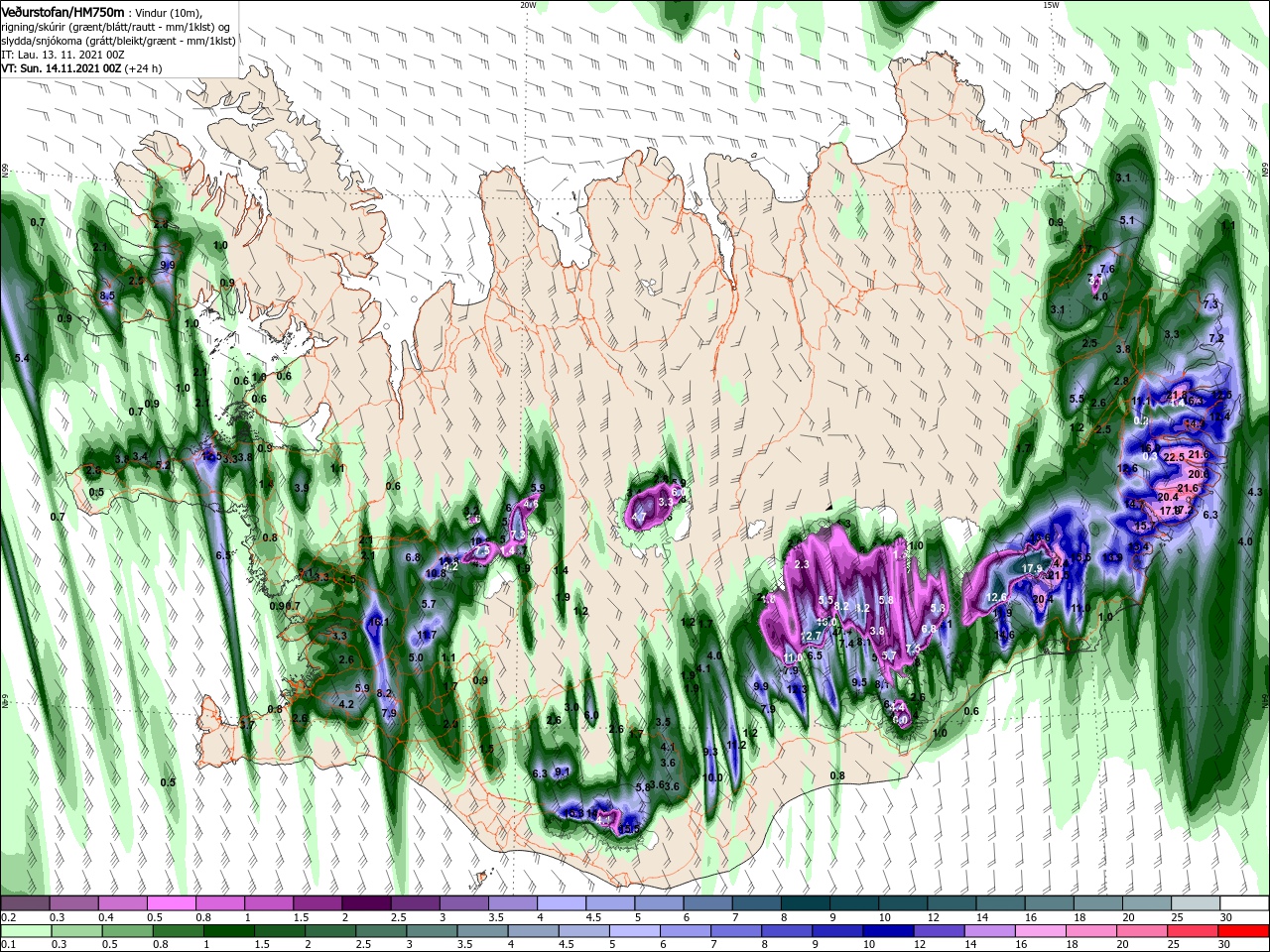Click the 22.5 precipitation value
1270x952 pixels.
[1175, 457]
